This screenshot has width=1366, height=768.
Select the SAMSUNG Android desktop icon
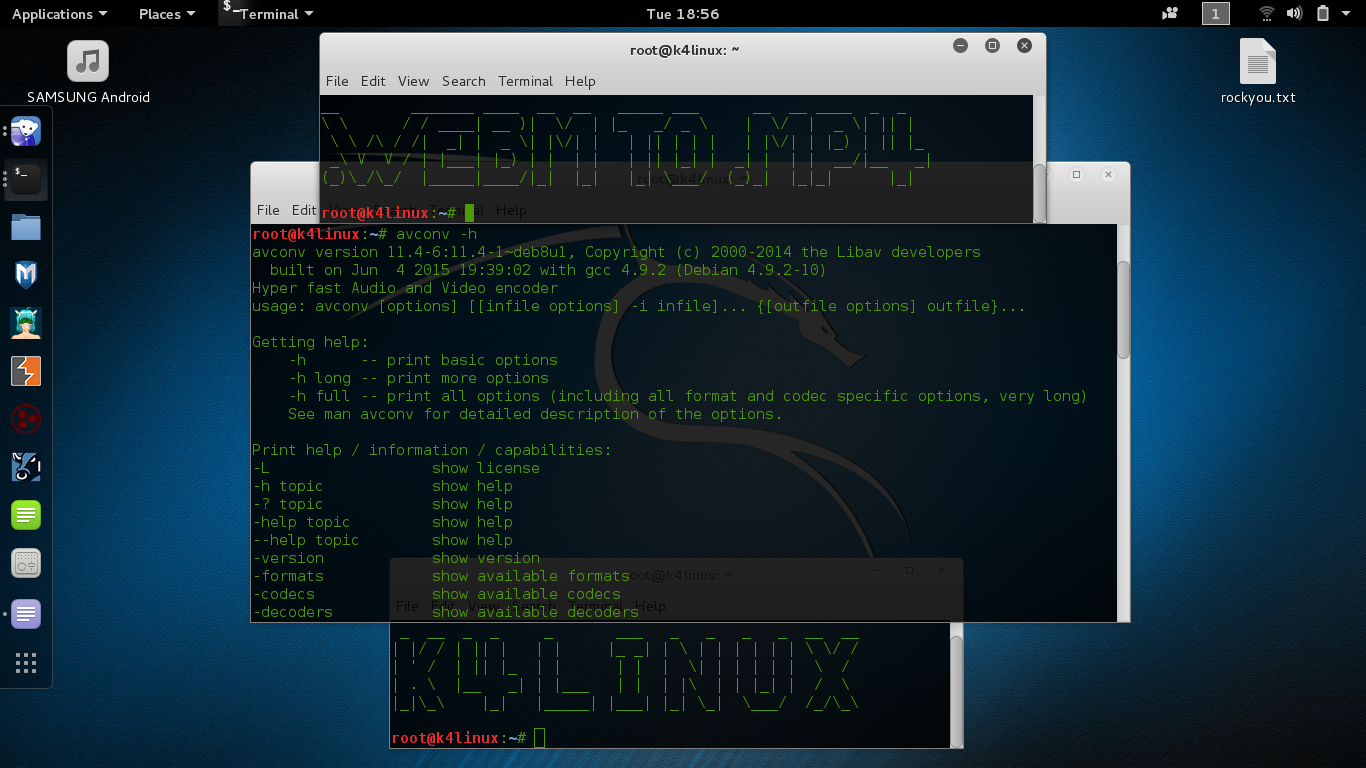(x=88, y=72)
